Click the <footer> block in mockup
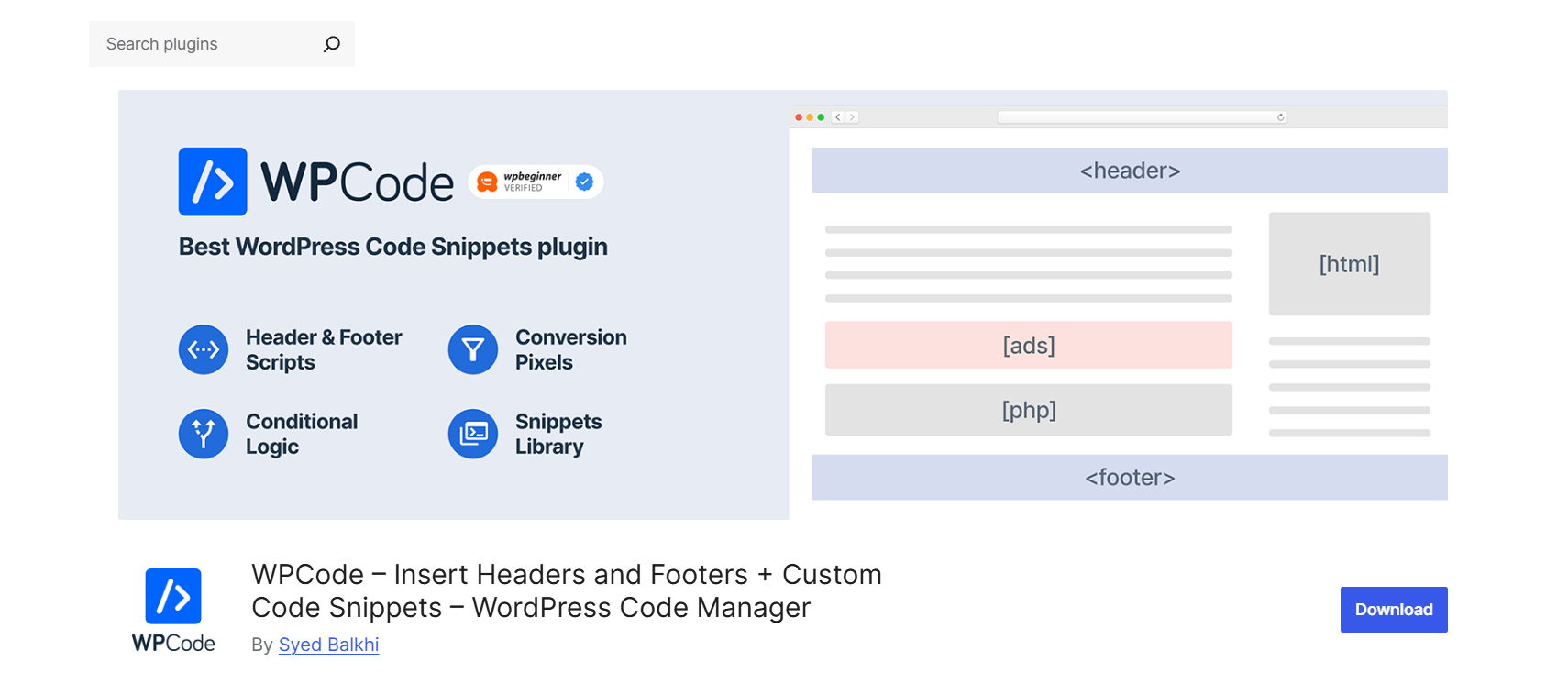Viewport: 1568px width, 684px height. pos(1130,478)
